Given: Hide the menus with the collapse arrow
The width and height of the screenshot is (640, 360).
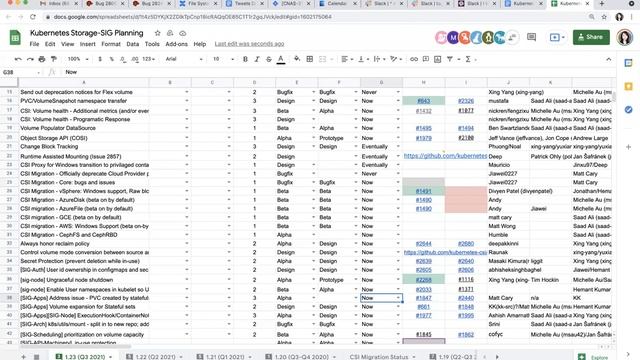Looking at the screenshot, I should [x=609, y=59].
